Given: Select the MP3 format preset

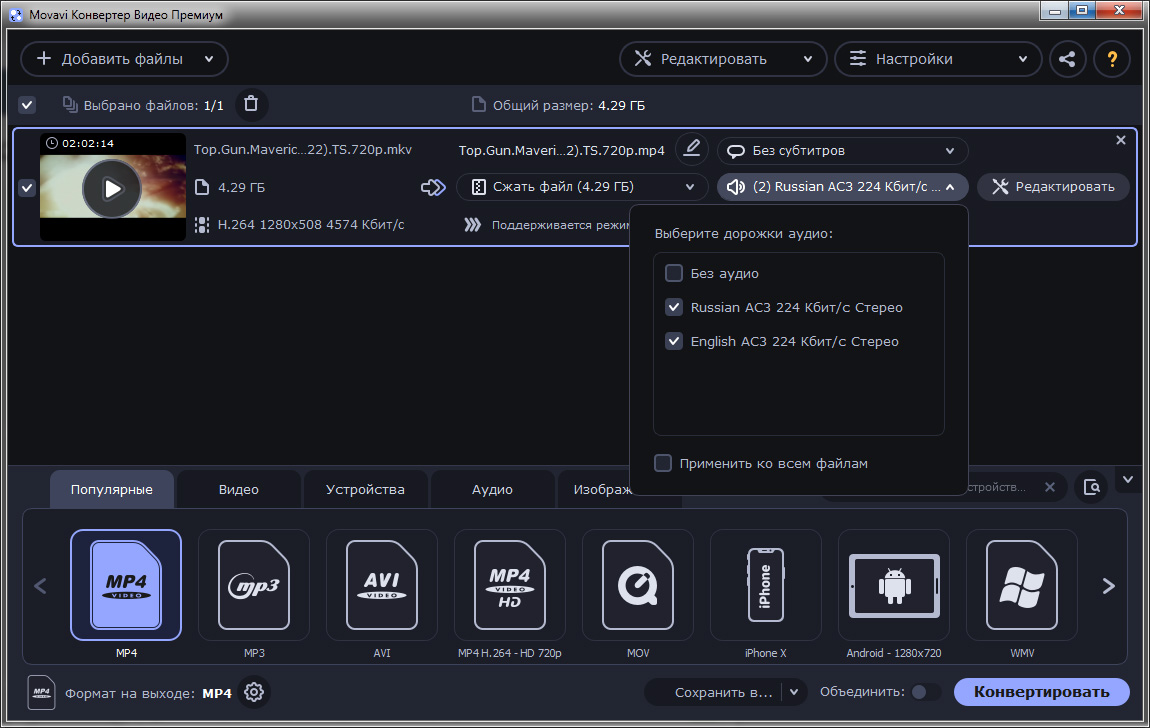Looking at the screenshot, I should pos(254,585).
